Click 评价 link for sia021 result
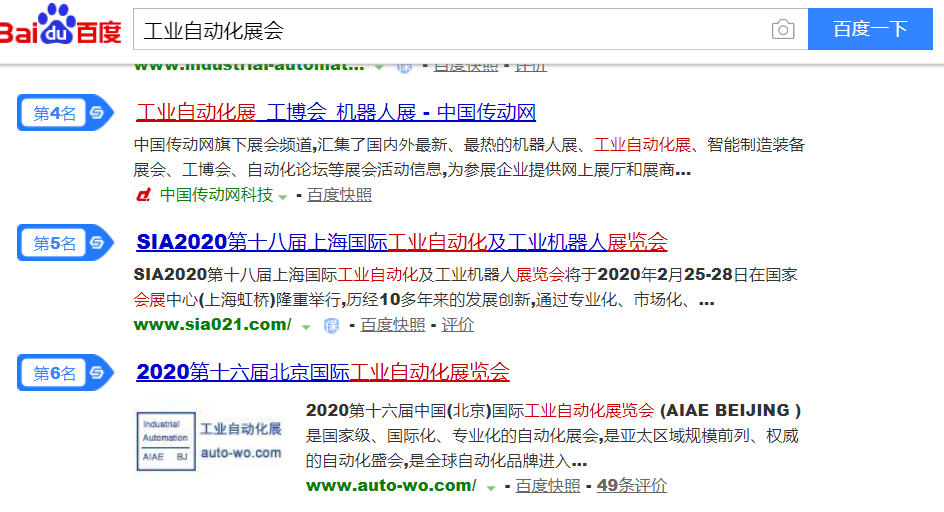The image size is (944, 512). (458, 325)
